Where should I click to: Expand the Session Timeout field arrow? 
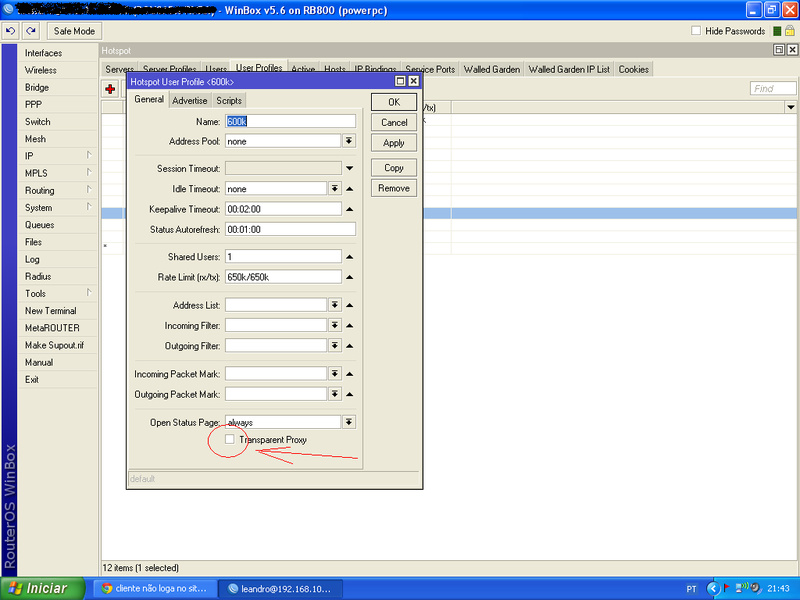[349, 168]
